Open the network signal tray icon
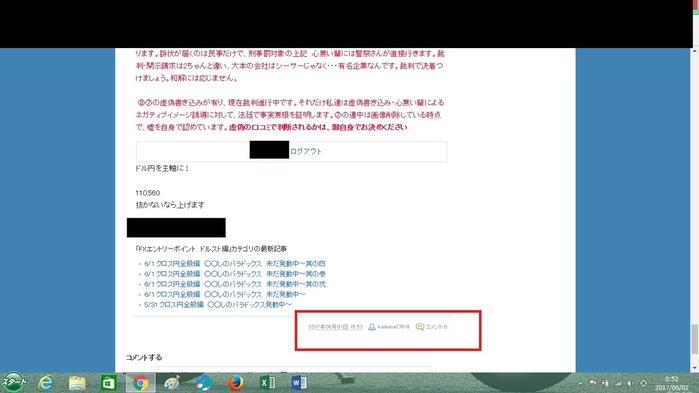699x393 pixels. click(x=618, y=383)
